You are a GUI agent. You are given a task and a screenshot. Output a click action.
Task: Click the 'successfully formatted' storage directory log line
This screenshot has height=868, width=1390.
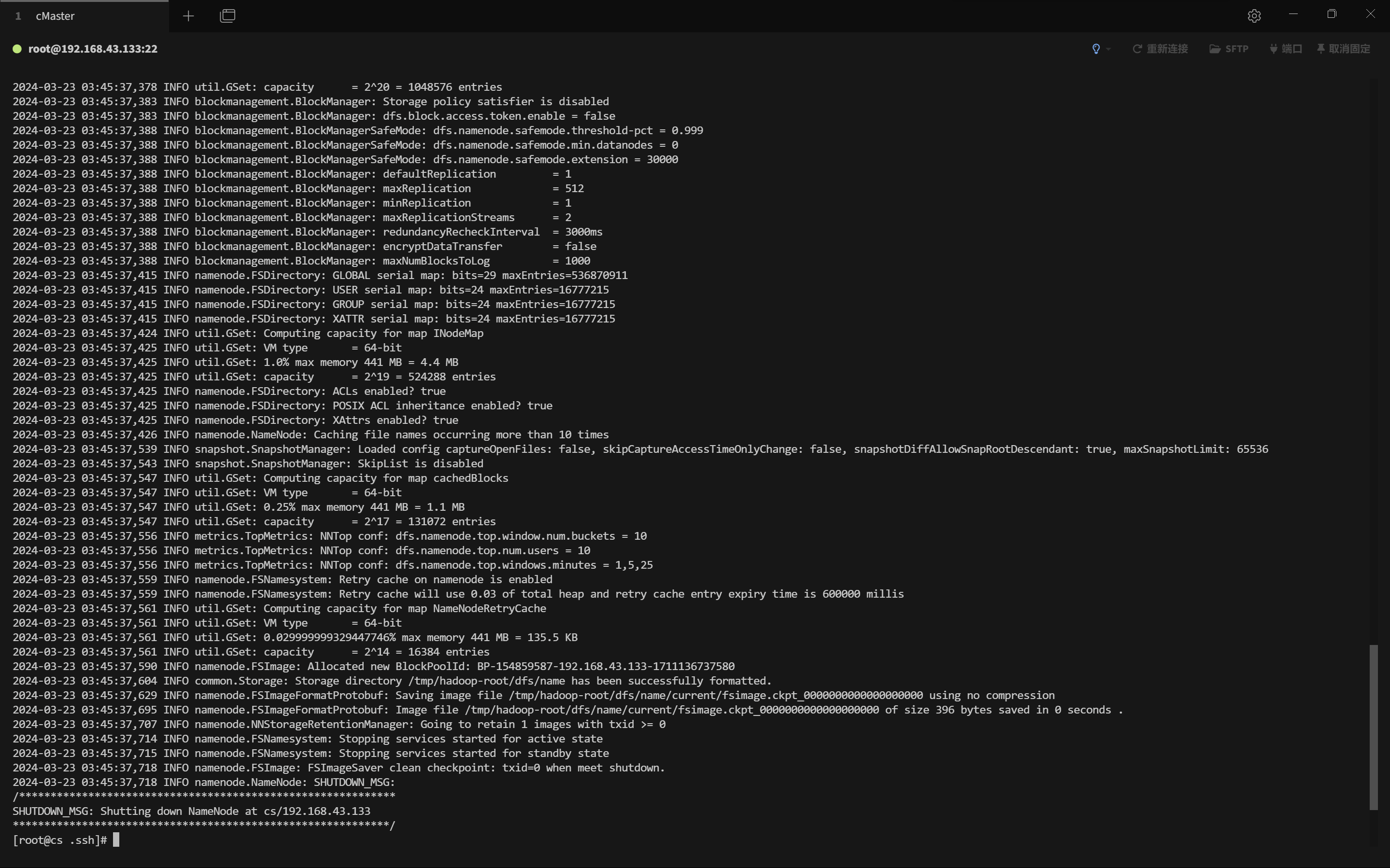(x=392, y=681)
